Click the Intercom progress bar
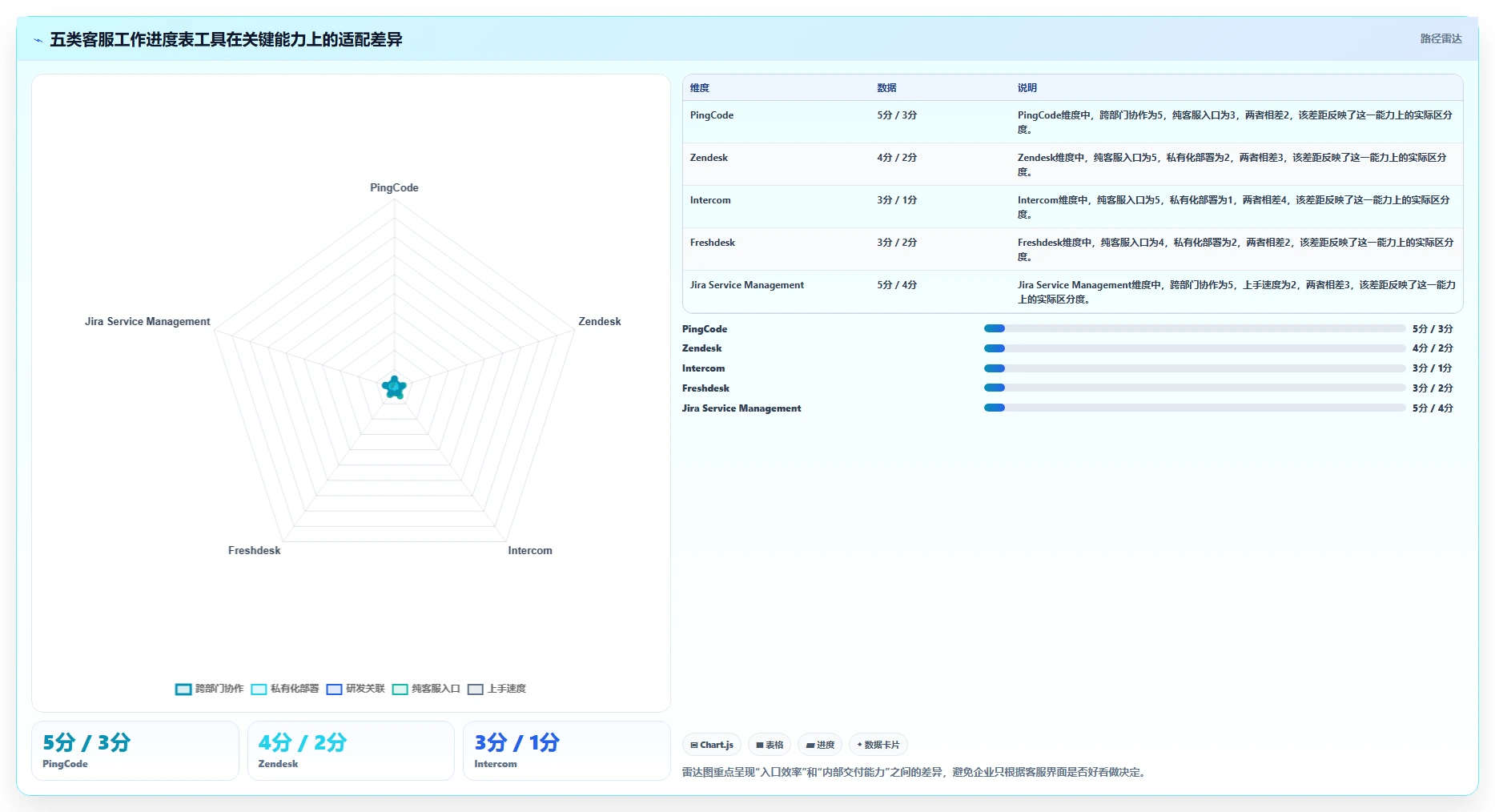This screenshot has width=1495, height=812. point(1195,368)
